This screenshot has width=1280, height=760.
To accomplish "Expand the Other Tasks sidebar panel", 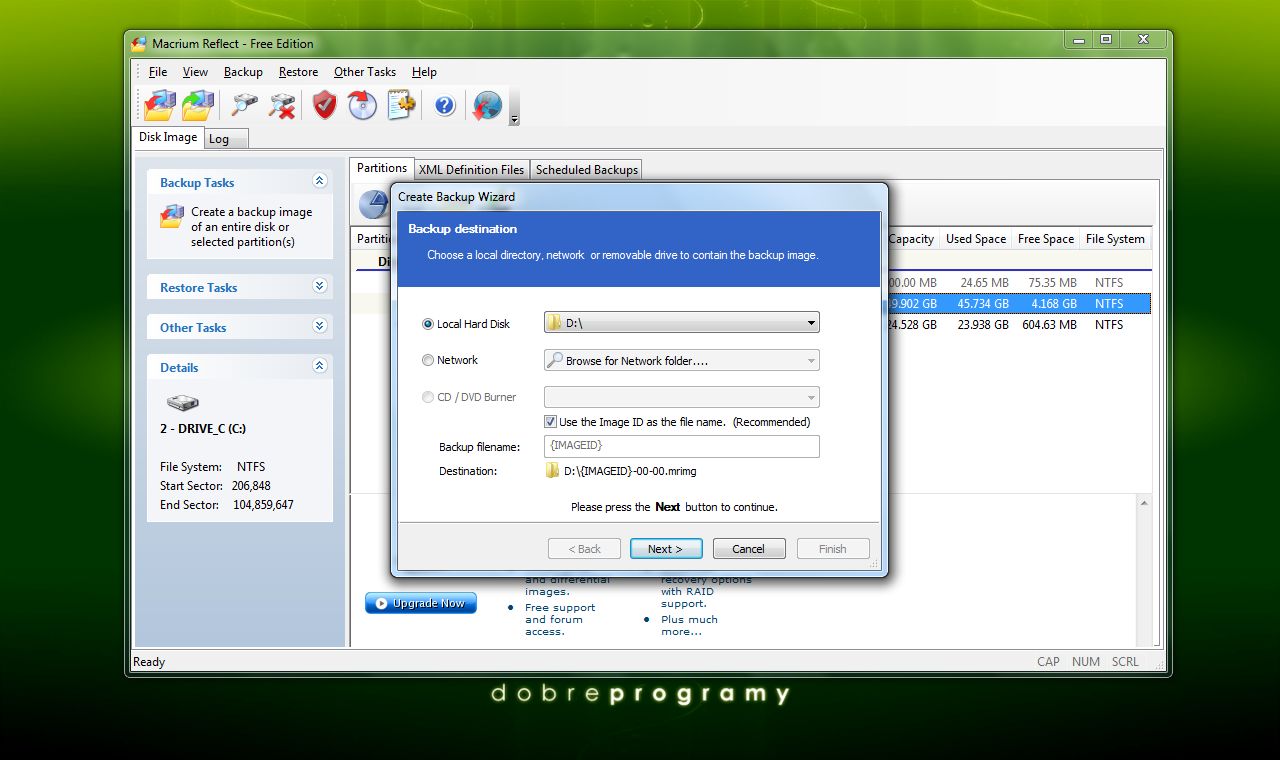I will pyautogui.click(x=320, y=326).
